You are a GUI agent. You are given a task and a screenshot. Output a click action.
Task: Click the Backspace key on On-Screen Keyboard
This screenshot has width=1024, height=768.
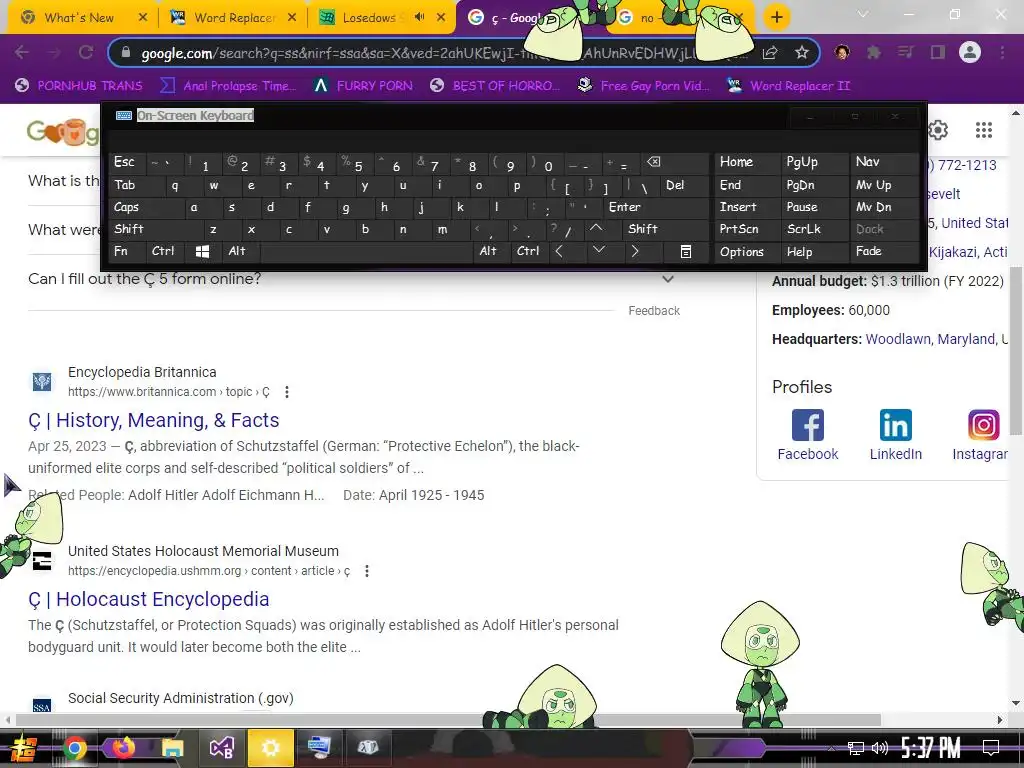[653, 163]
